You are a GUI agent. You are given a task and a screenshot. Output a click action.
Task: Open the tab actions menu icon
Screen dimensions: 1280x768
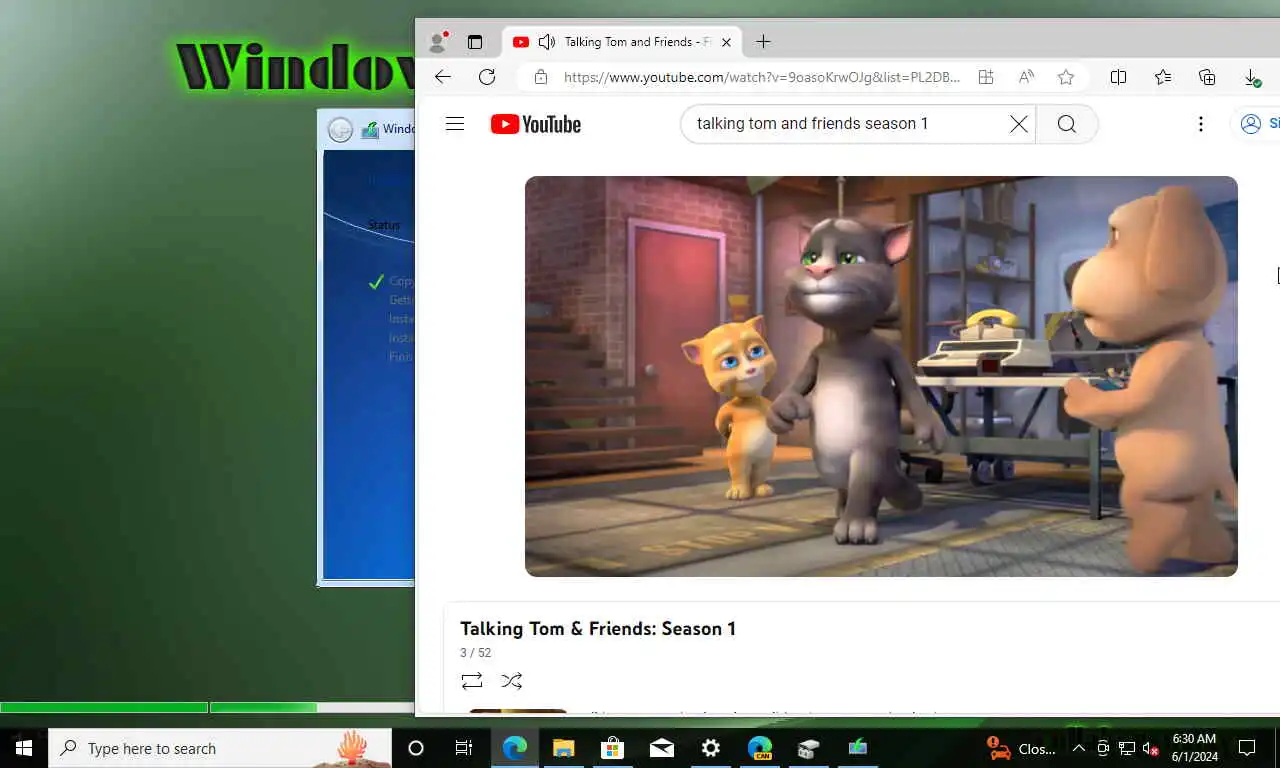(x=475, y=42)
